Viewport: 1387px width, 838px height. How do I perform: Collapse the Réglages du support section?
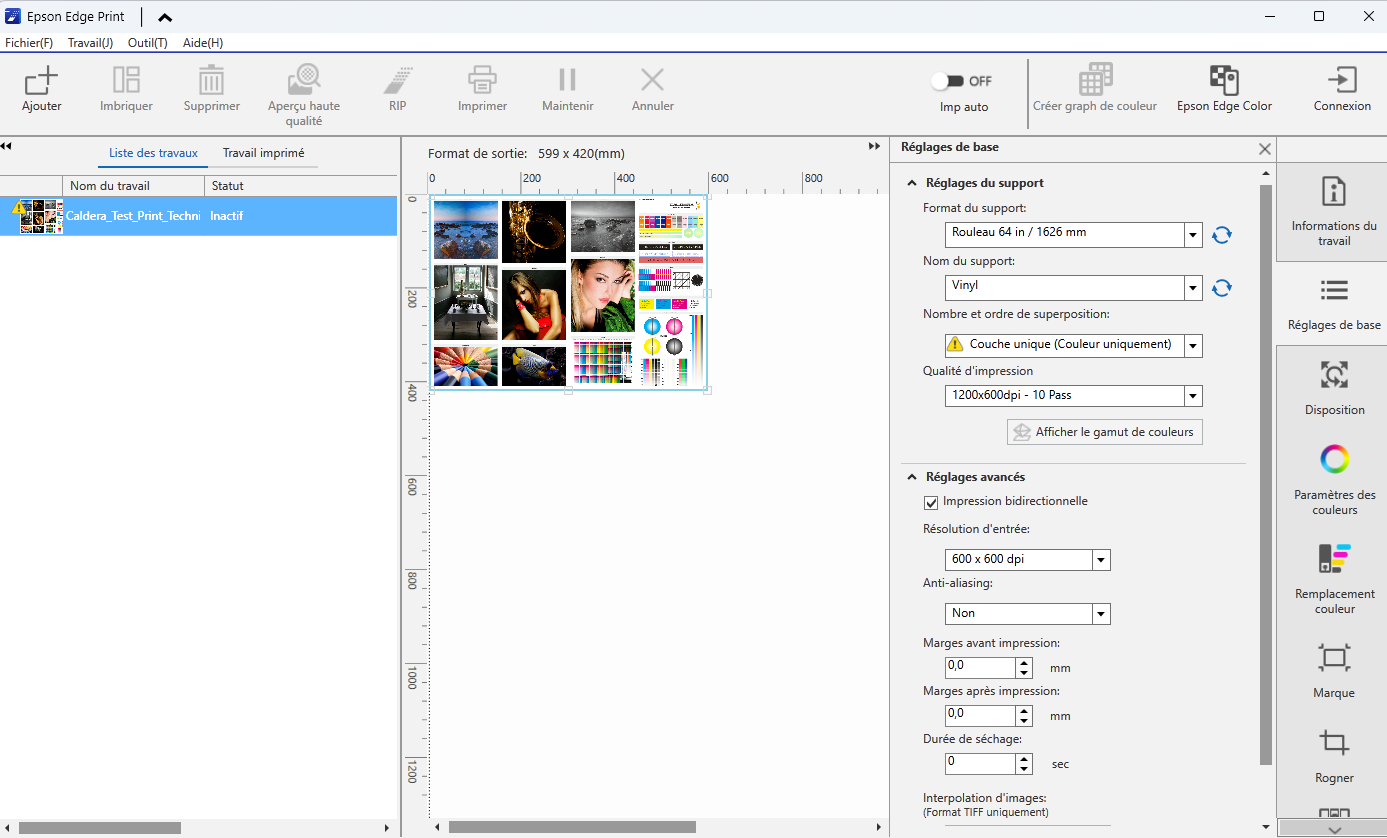coord(912,183)
